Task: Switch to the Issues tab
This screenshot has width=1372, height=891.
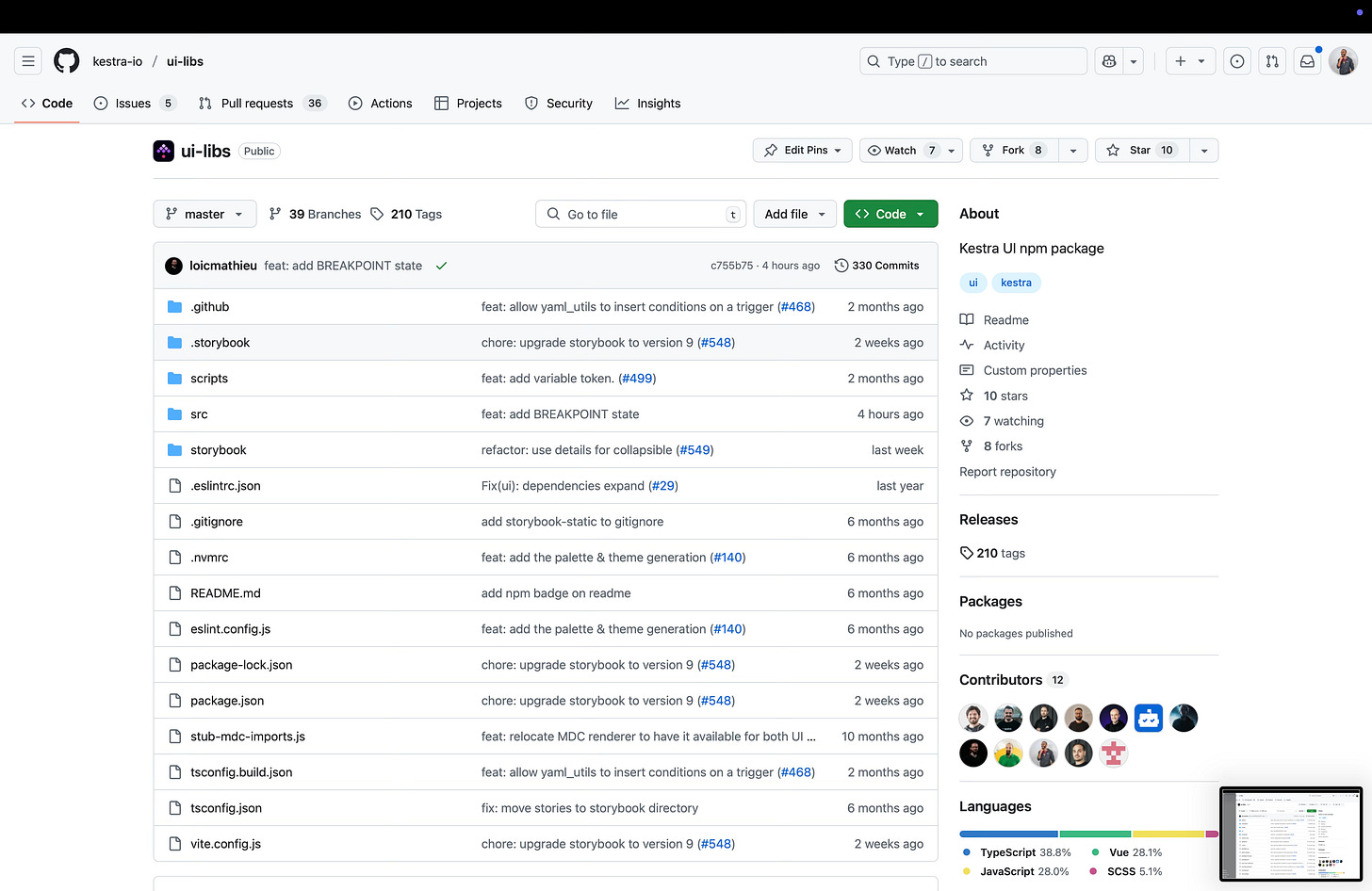Action: (x=135, y=104)
